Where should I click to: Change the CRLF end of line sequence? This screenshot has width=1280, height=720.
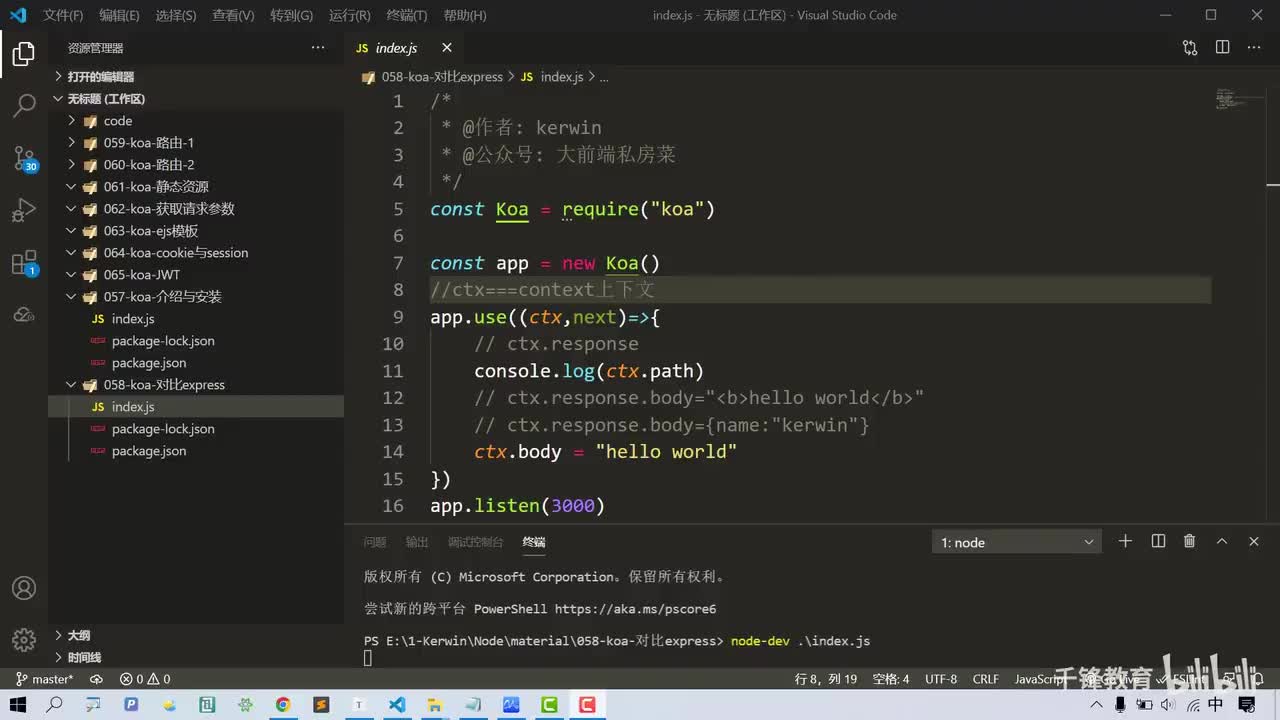pyautogui.click(x=986, y=679)
